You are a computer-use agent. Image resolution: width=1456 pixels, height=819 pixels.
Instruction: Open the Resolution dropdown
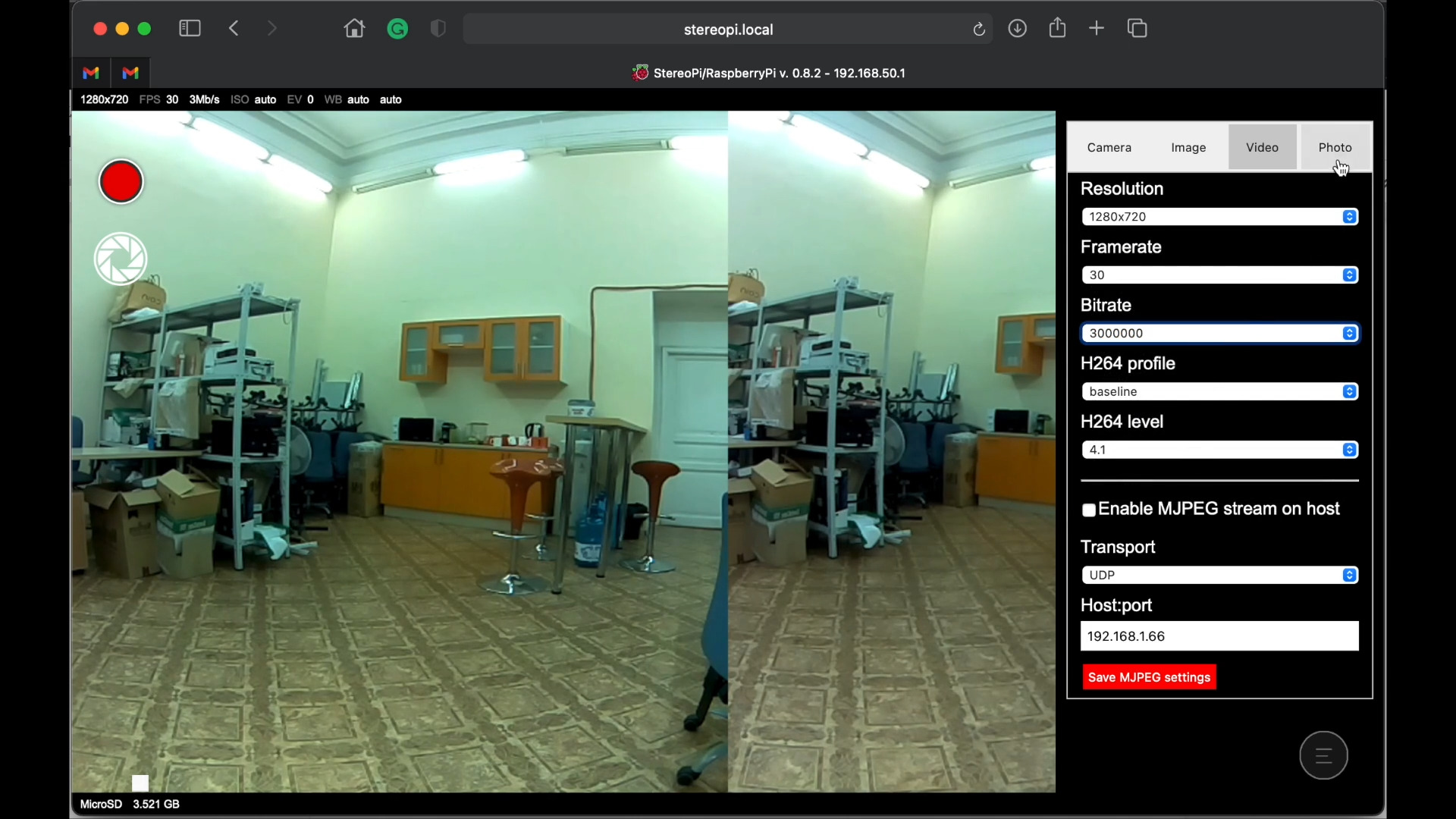click(1219, 217)
